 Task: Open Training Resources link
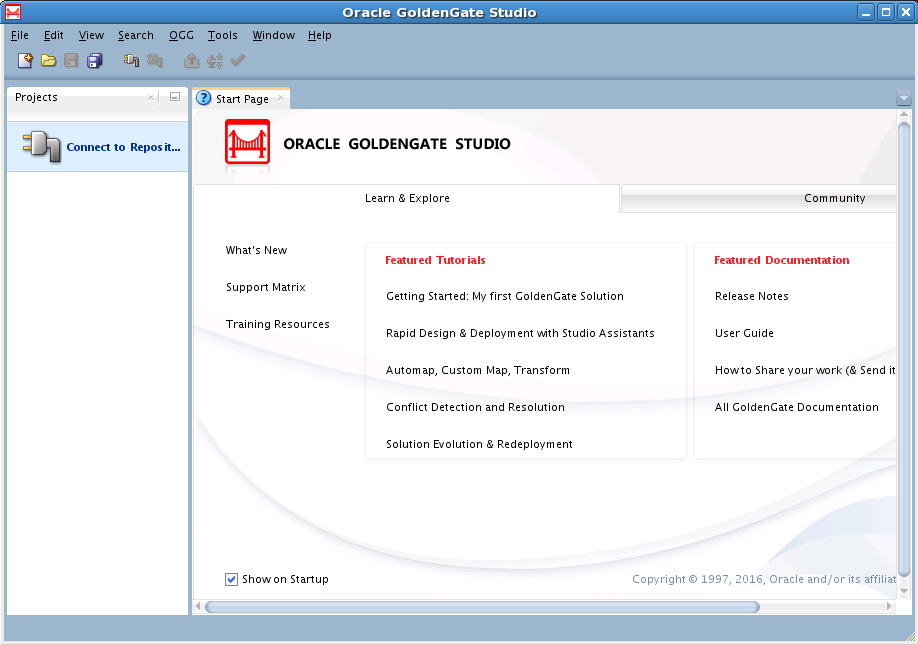click(x=278, y=324)
